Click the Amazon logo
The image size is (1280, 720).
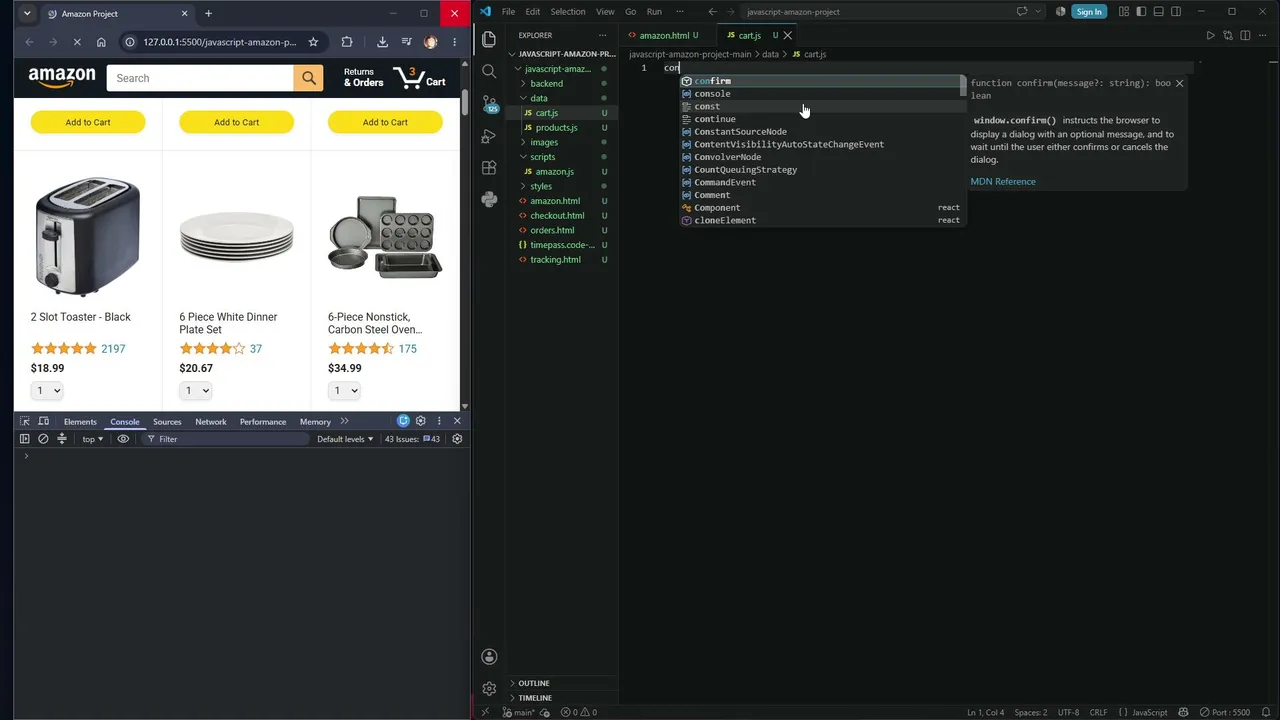tap(62, 78)
